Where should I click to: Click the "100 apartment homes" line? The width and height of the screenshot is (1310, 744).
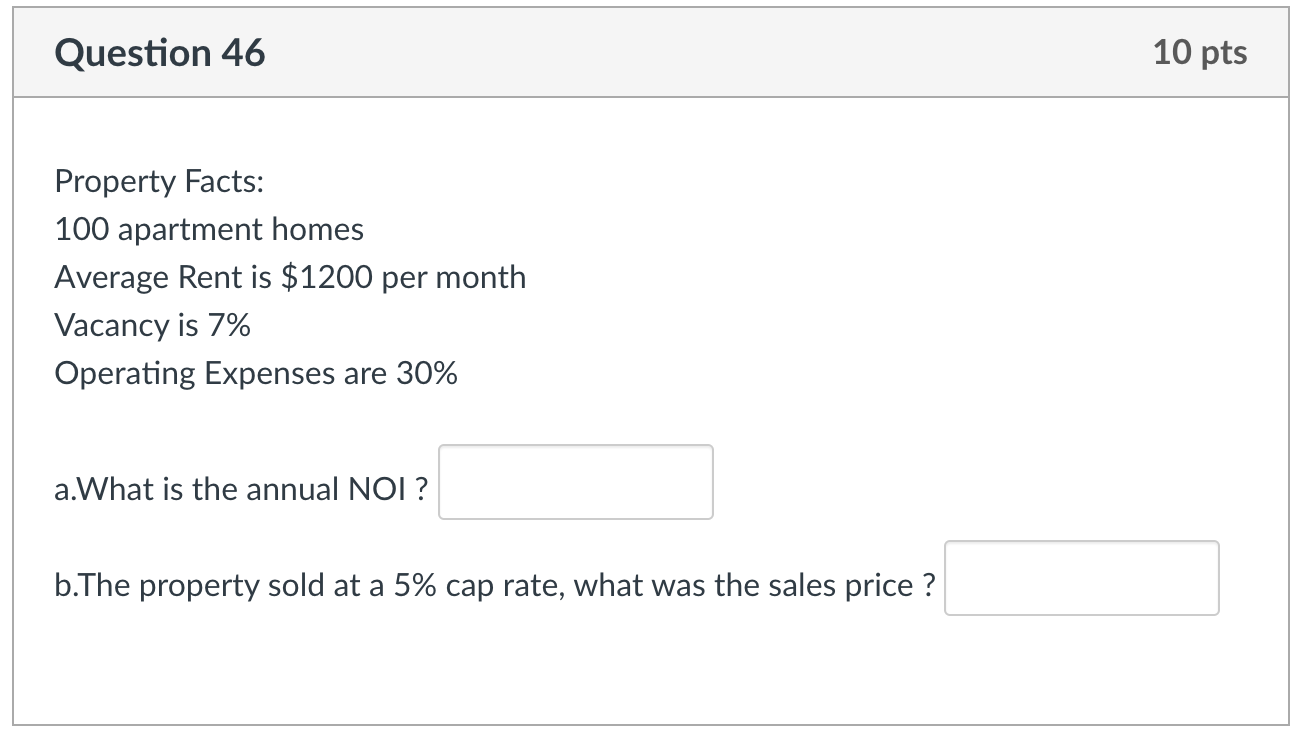(209, 229)
